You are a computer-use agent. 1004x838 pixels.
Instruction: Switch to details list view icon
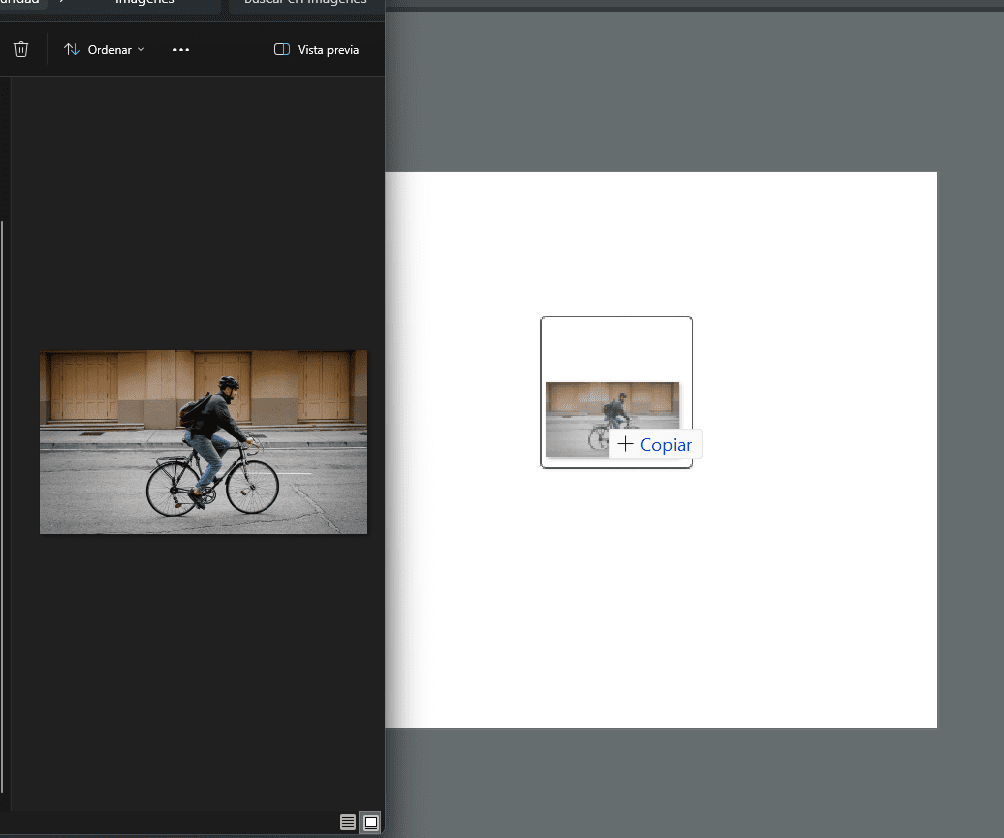coord(347,822)
